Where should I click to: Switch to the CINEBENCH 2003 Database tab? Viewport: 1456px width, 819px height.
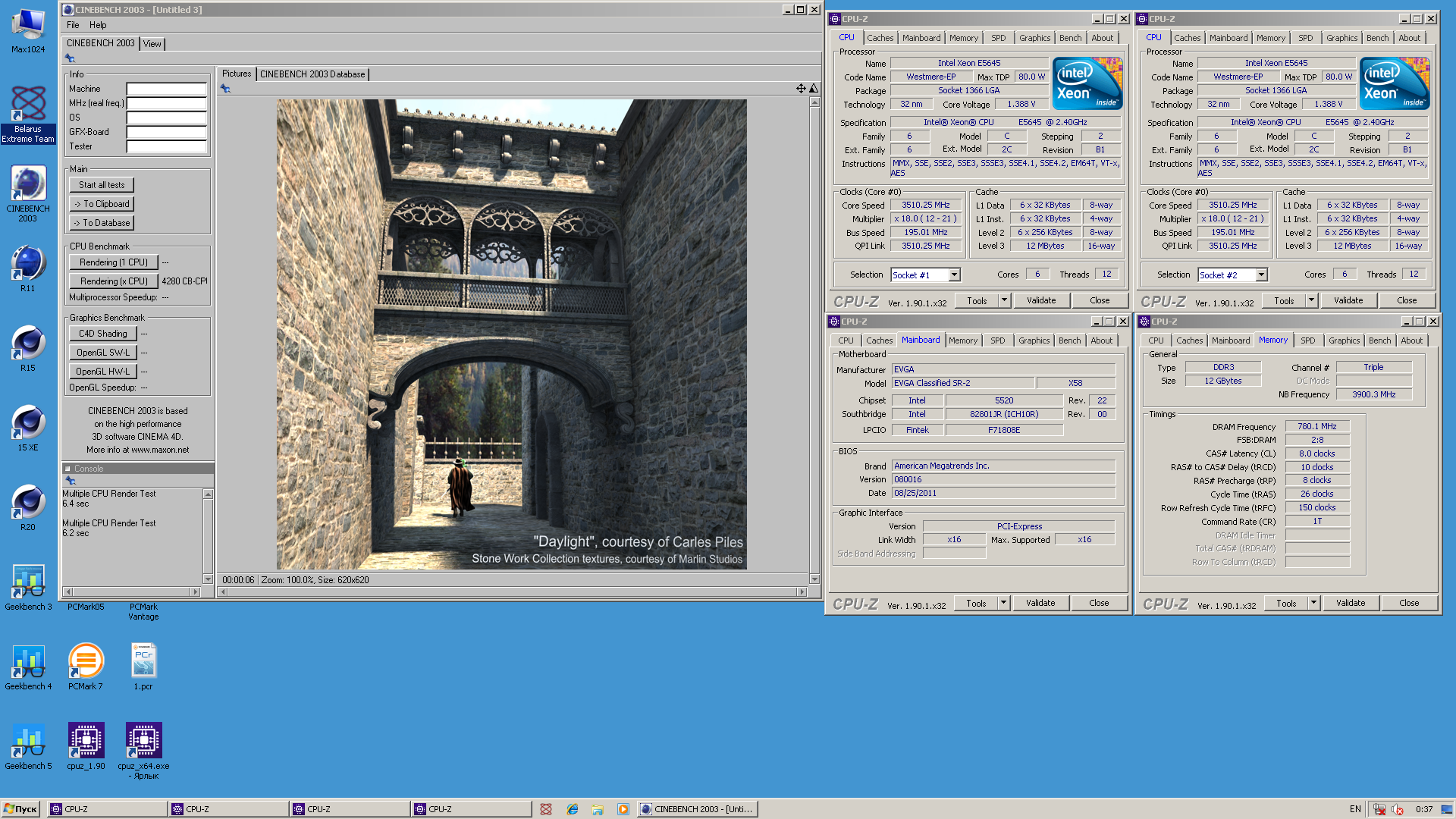coord(312,74)
